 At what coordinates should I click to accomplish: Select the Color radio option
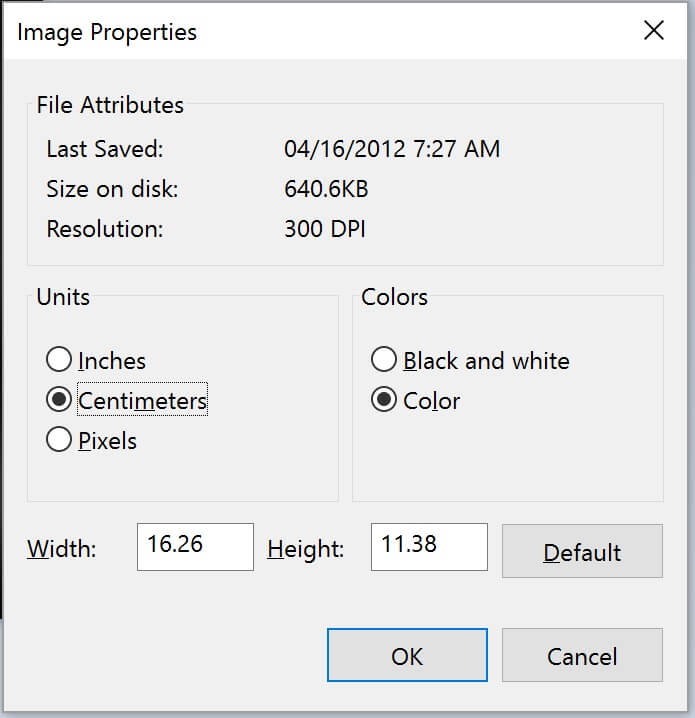click(x=383, y=401)
